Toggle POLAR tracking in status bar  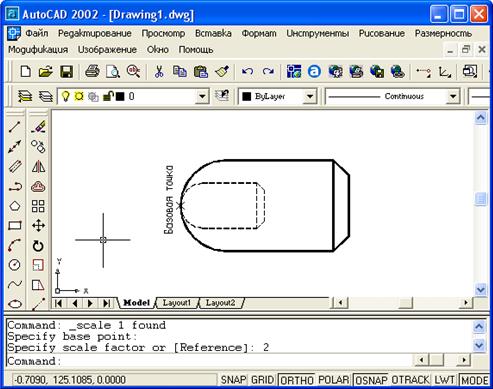(333, 380)
